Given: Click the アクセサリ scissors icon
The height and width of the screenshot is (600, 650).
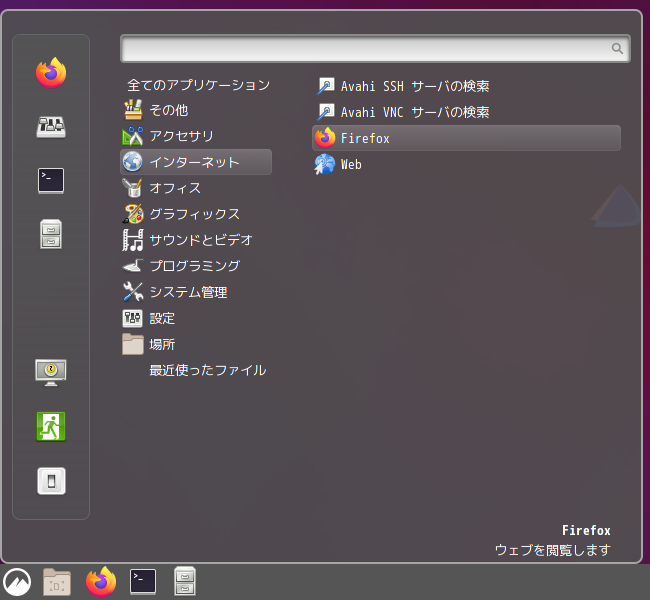Looking at the screenshot, I should pyautogui.click(x=133, y=136).
